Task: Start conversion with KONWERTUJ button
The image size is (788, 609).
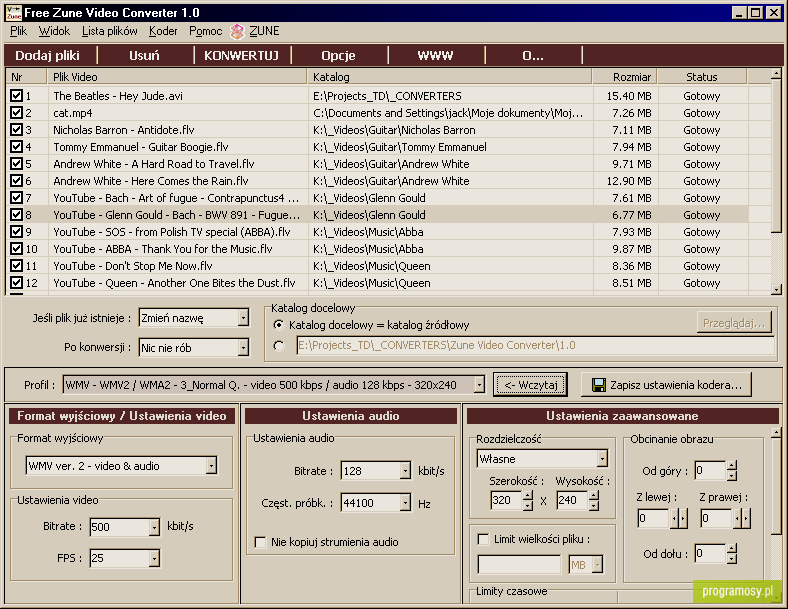Action: [241, 55]
